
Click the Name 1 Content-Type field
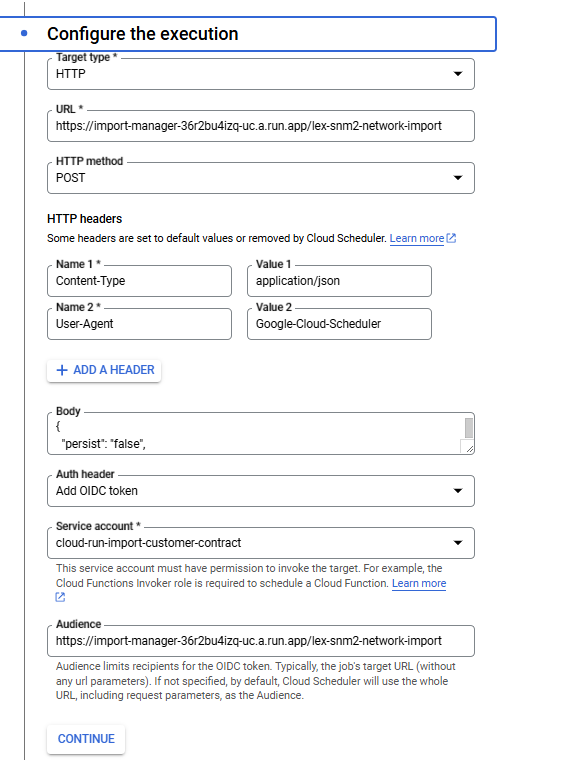(140, 281)
